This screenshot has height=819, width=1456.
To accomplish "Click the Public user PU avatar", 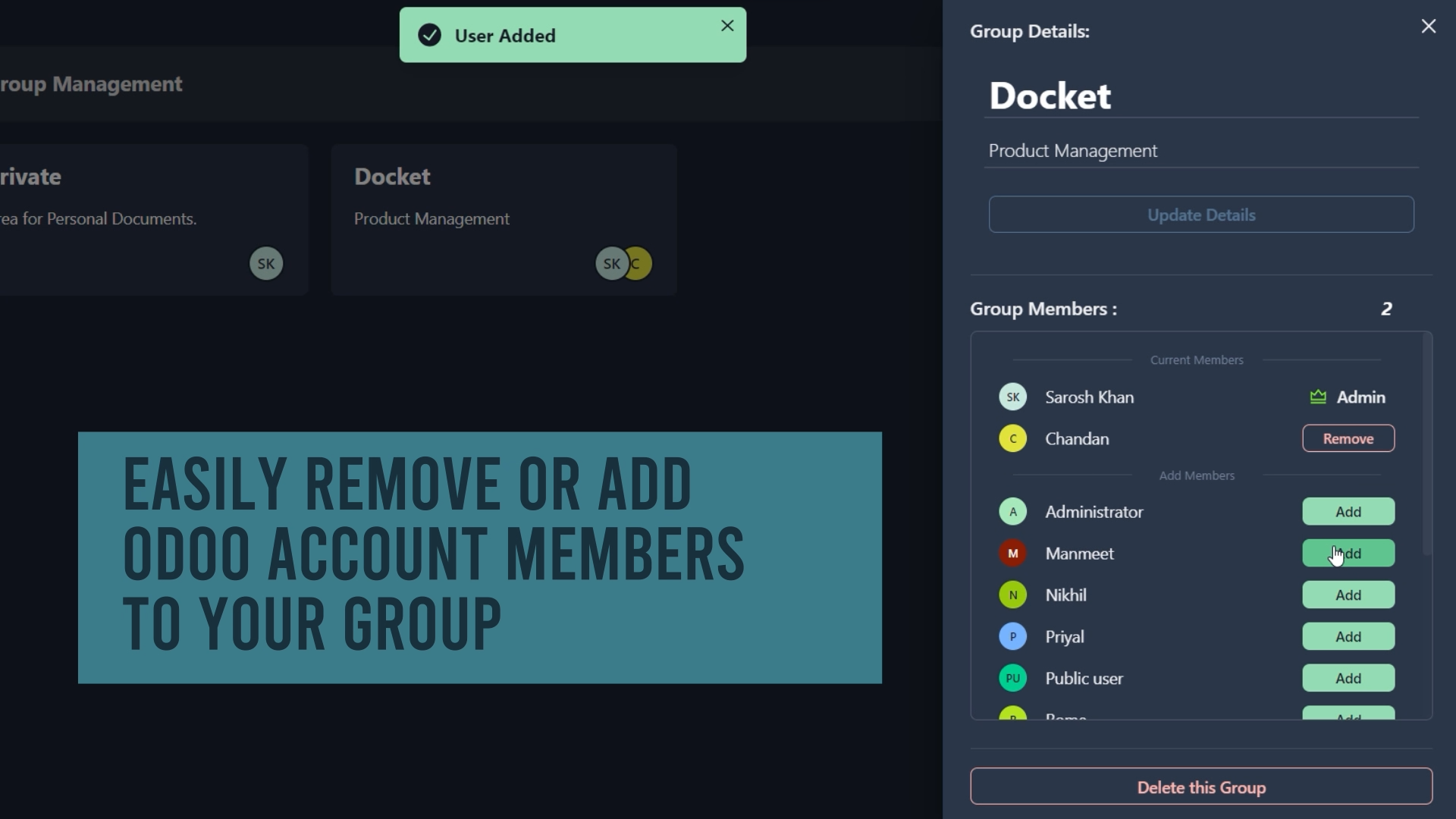I will click(x=1012, y=679).
